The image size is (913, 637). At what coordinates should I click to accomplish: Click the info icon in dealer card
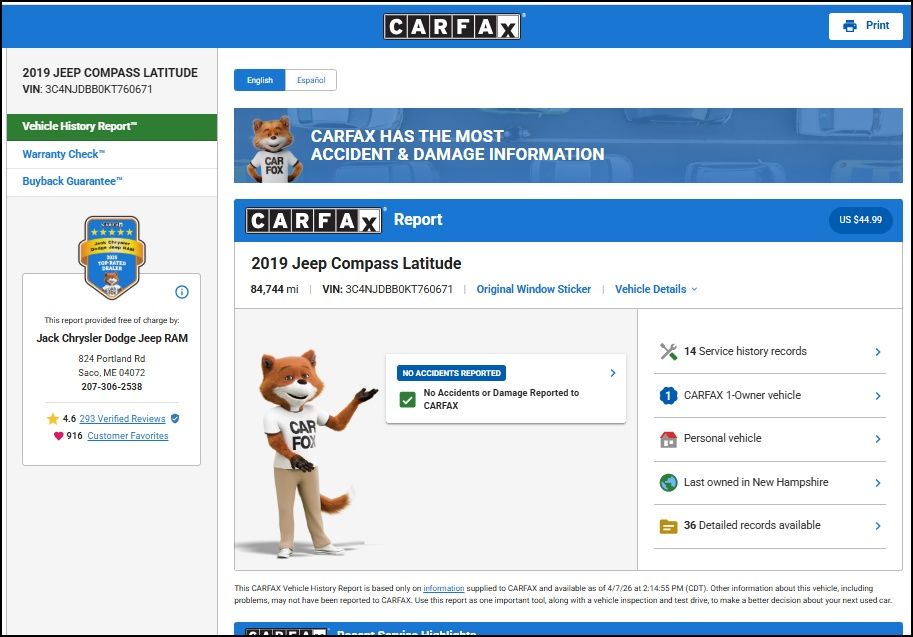point(182,292)
